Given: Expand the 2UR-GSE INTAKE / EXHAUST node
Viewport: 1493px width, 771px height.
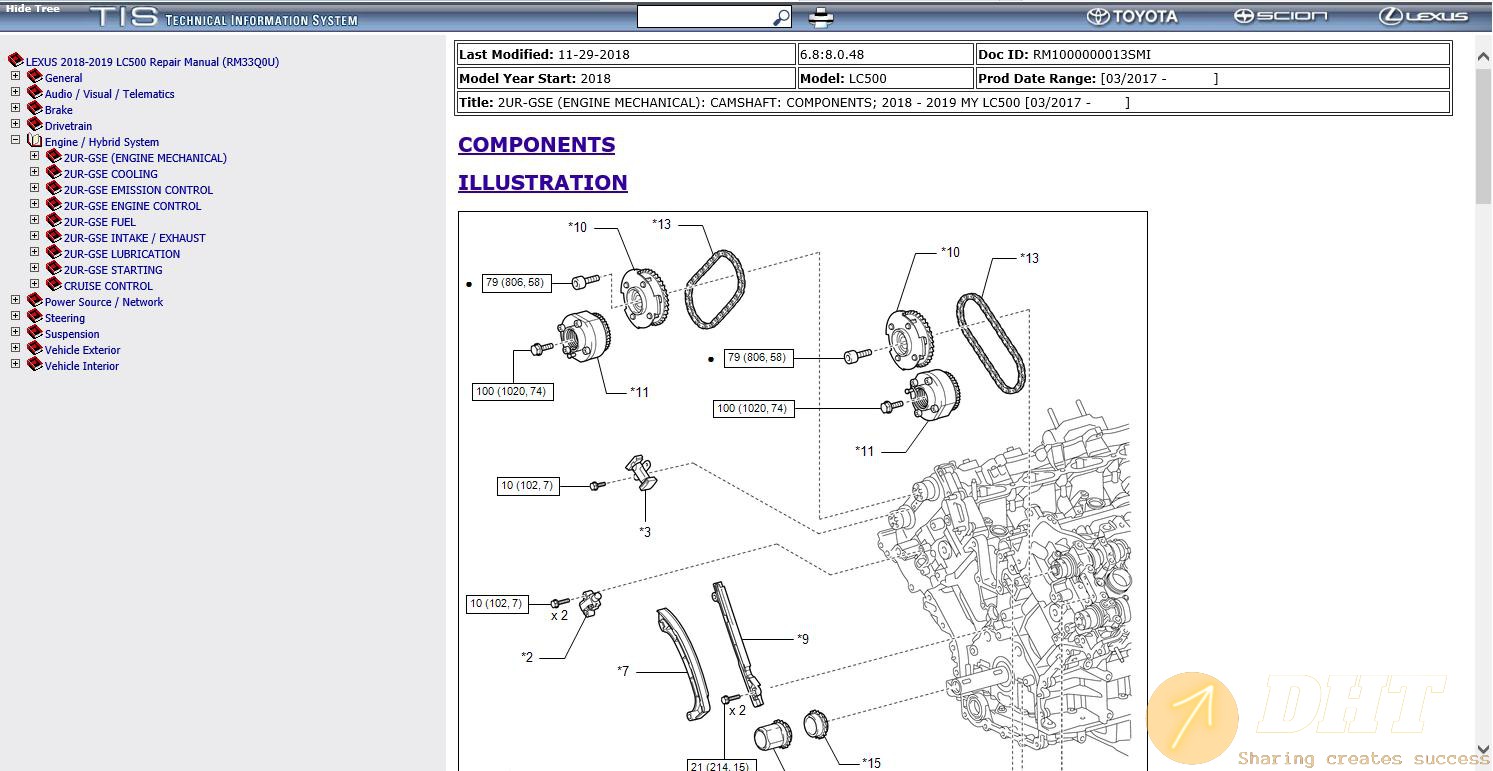Looking at the screenshot, I should click(x=34, y=236).
